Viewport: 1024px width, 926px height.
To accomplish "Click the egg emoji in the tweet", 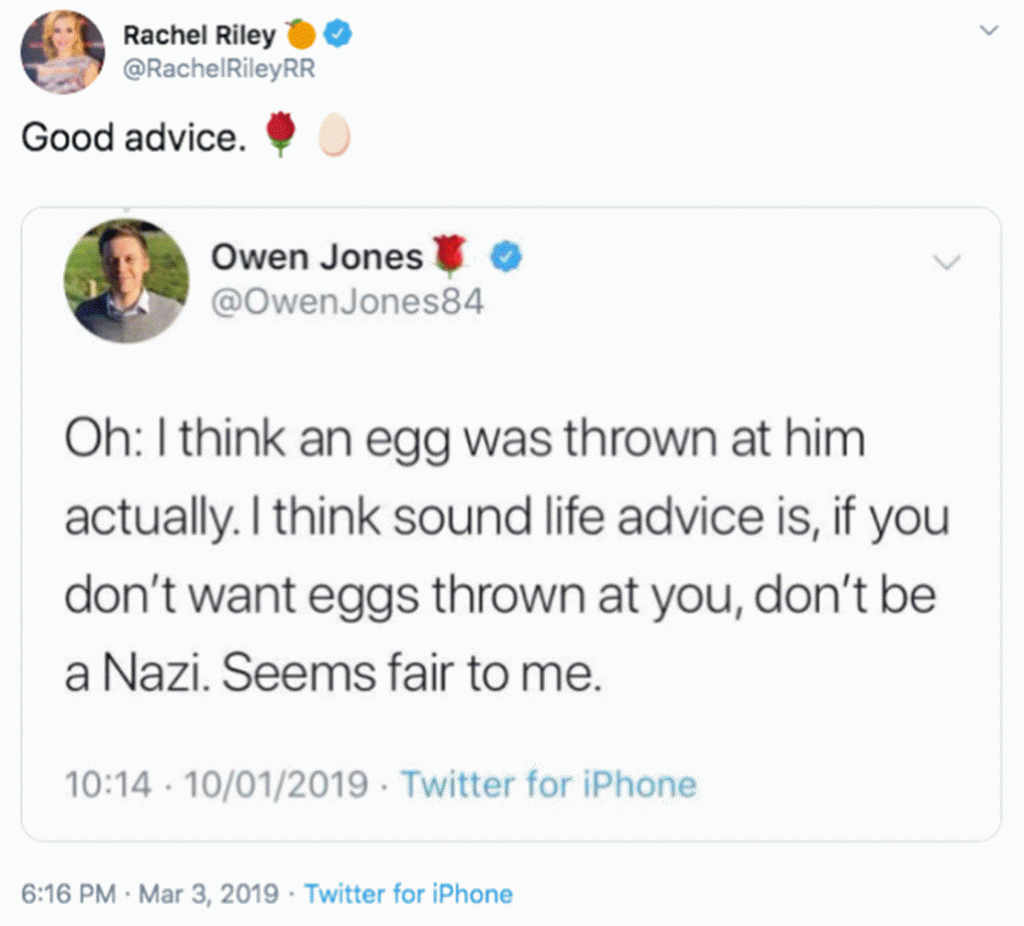I will pos(334,136).
